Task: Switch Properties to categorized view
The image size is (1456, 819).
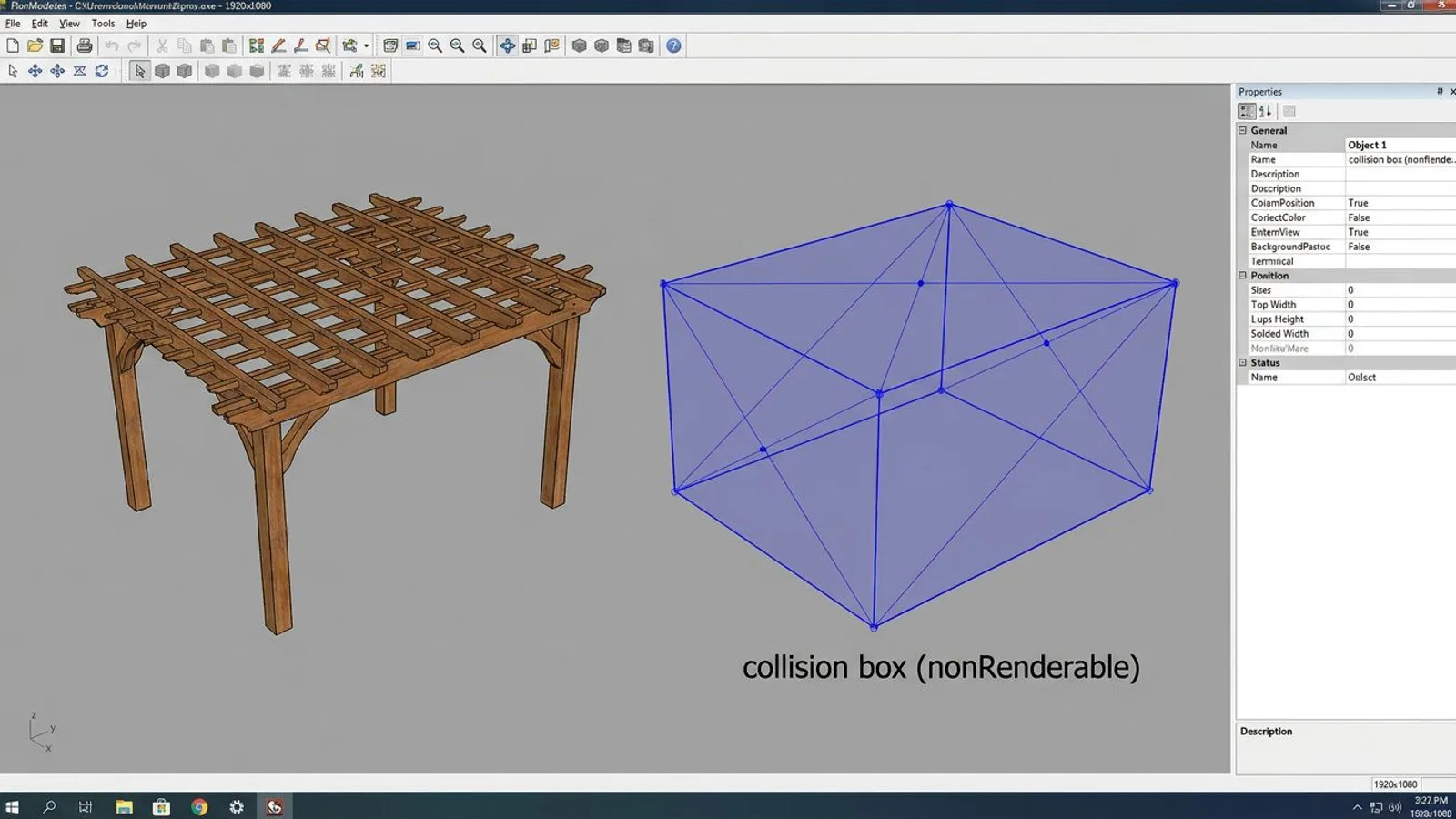Action: point(1247,111)
